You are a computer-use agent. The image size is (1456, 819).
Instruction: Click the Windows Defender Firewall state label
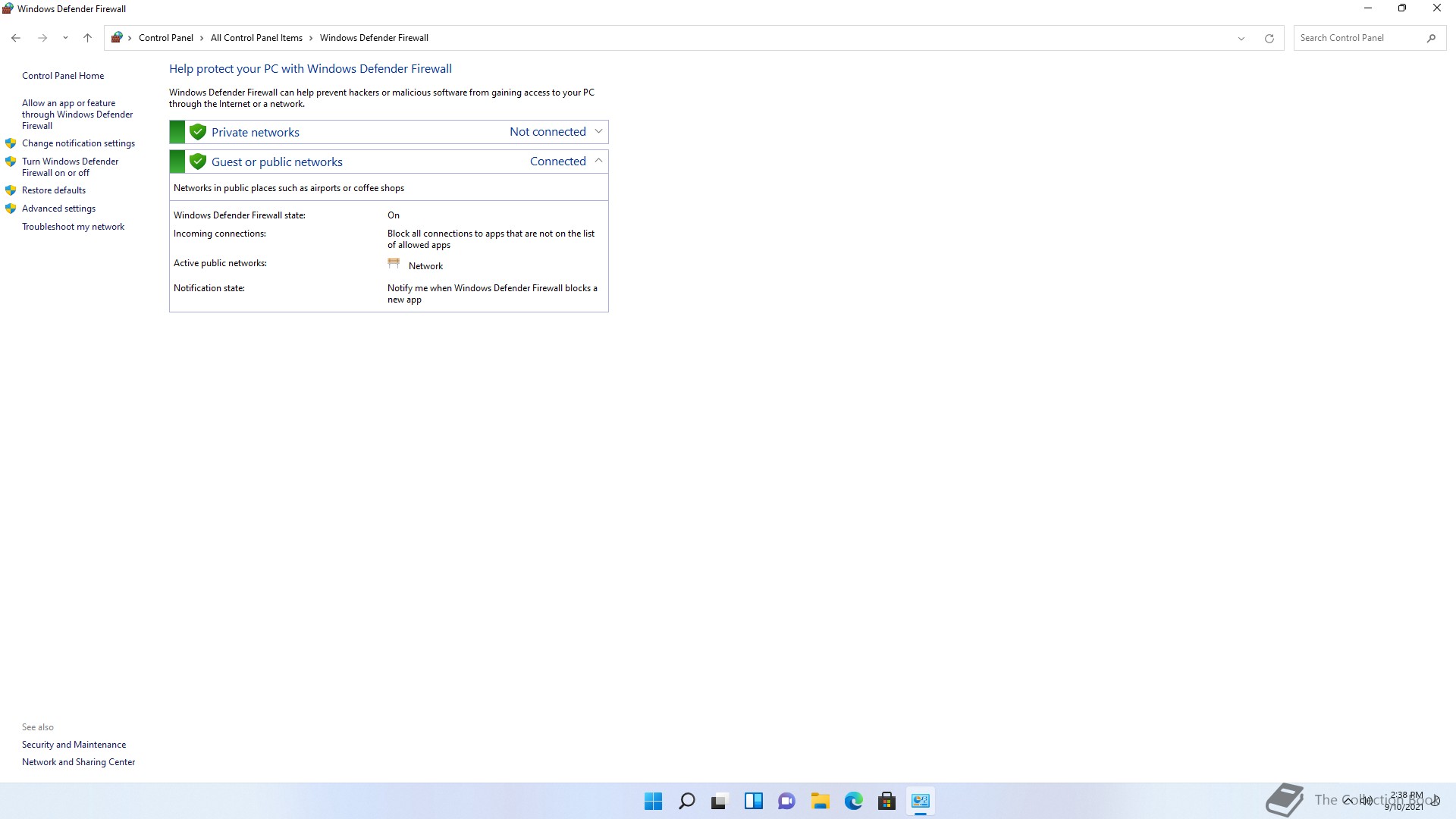tap(240, 215)
